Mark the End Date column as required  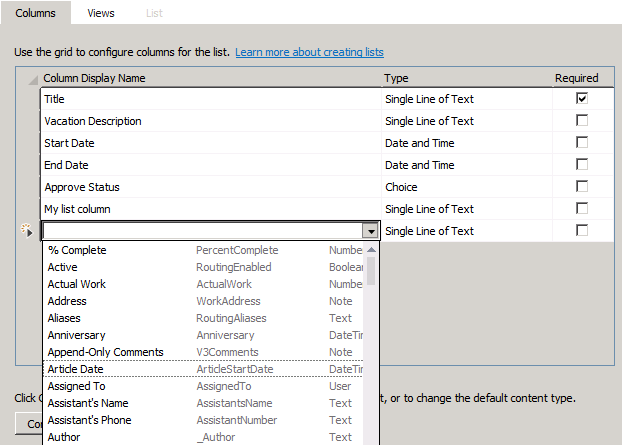click(x=582, y=165)
